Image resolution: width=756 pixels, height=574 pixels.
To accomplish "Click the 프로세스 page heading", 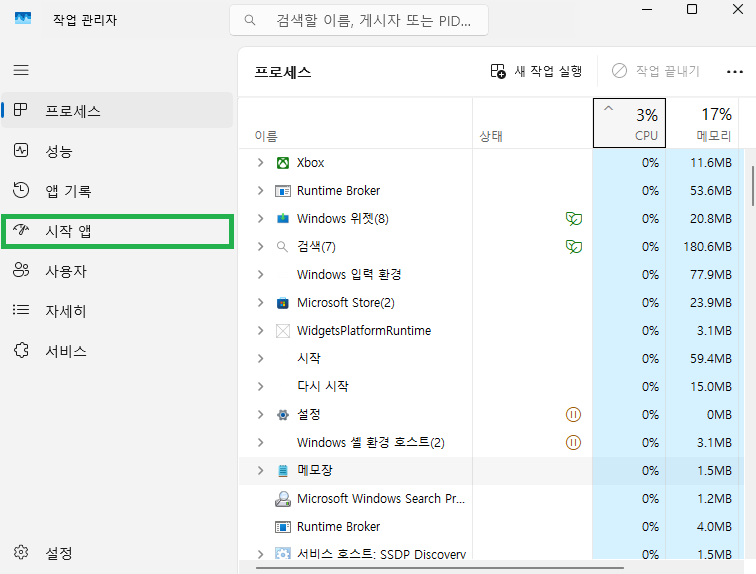I will [x=283, y=72].
